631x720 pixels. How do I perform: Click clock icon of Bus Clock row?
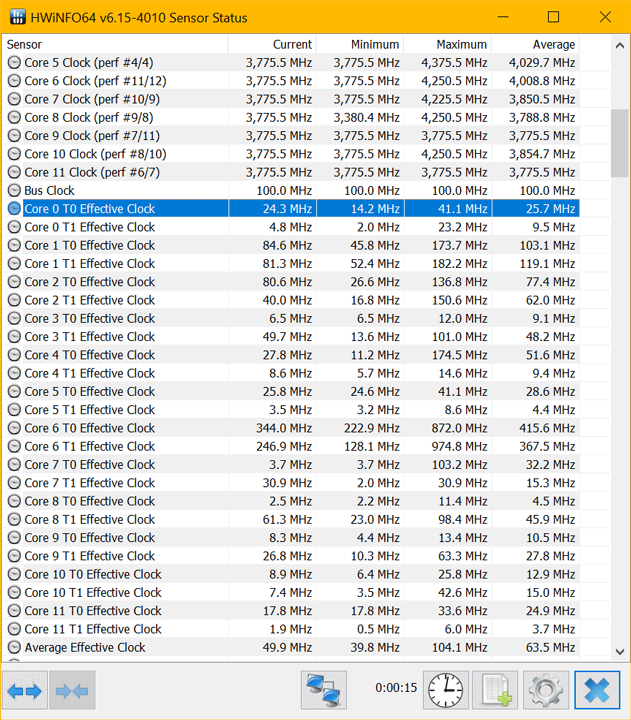[x=15, y=190]
